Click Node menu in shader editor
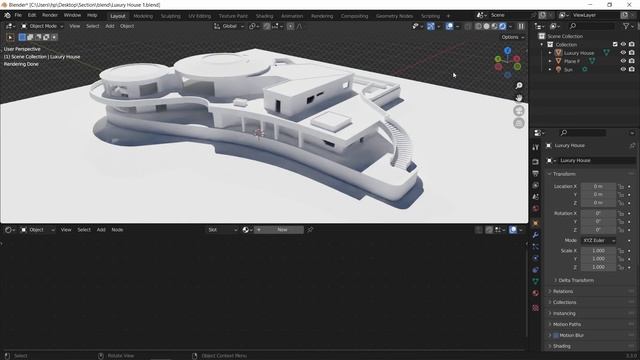Image resolution: width=640 pixels, height=360 pixels. tap(117, 230)
